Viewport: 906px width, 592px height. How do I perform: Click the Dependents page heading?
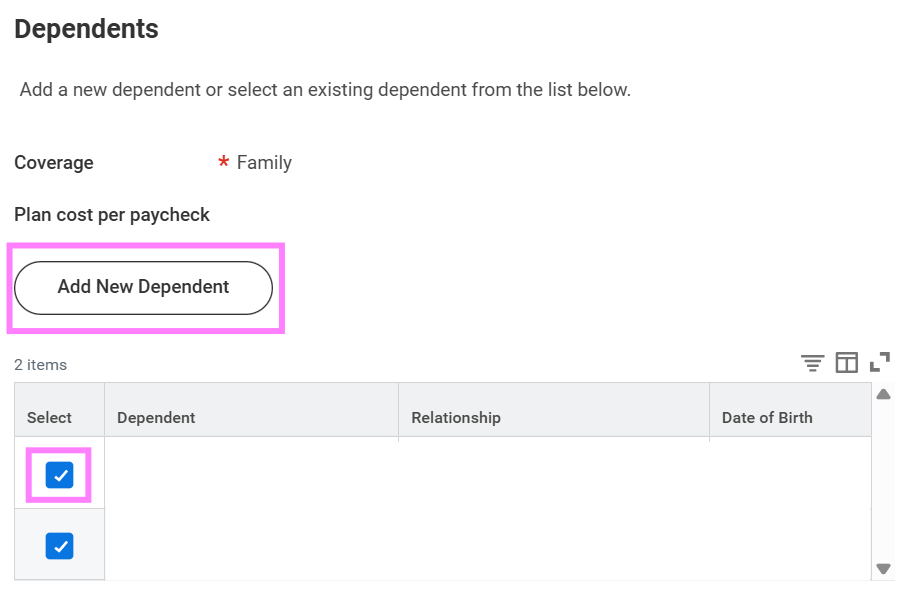(x=86, y=29)
